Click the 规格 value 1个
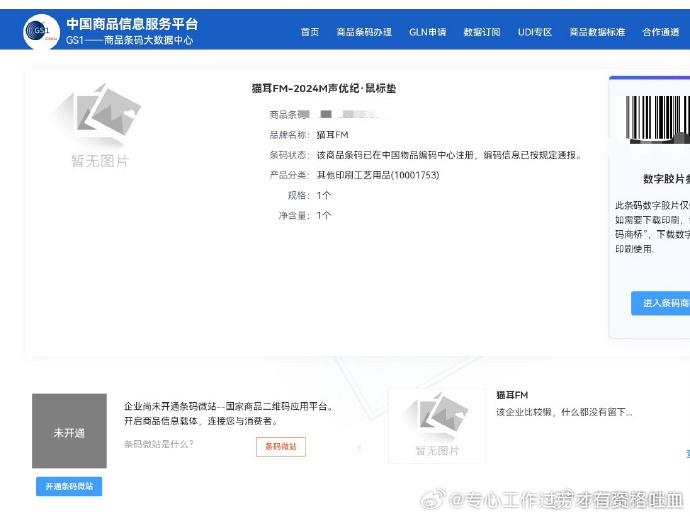Image resolution: width=690 pixels, height=516 pixels. [x=323, y=195]
